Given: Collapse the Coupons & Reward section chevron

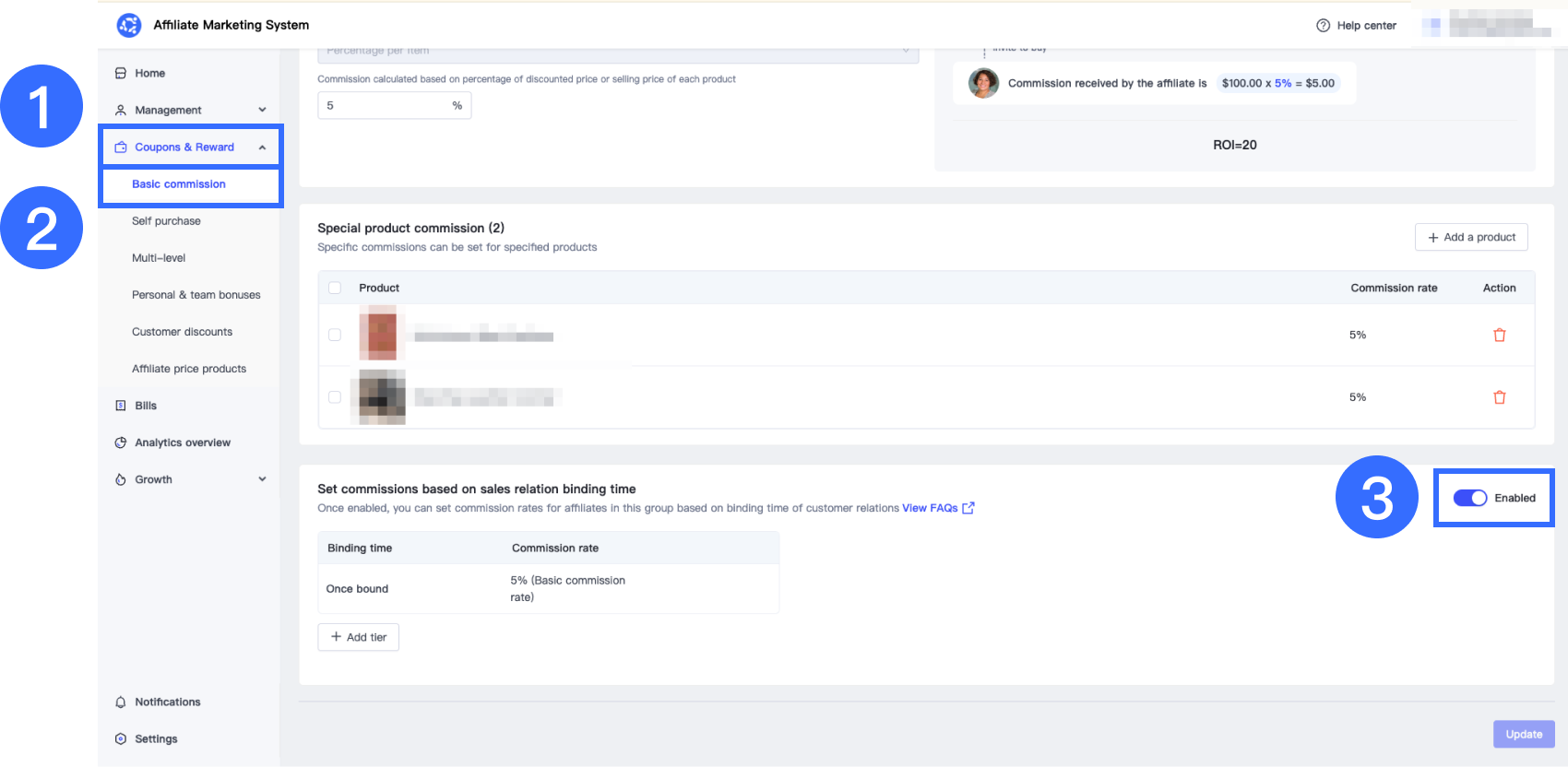Looking at the screenshot, I should 262,147.
